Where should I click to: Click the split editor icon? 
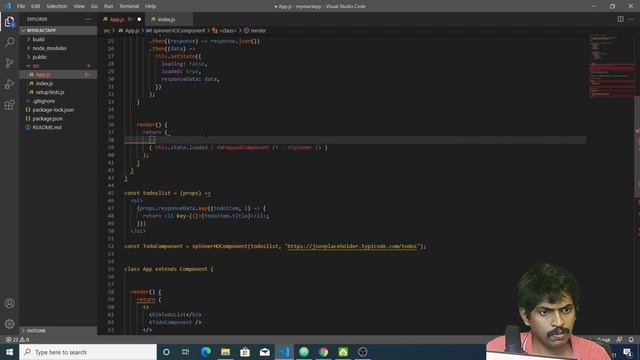point(620,19)
